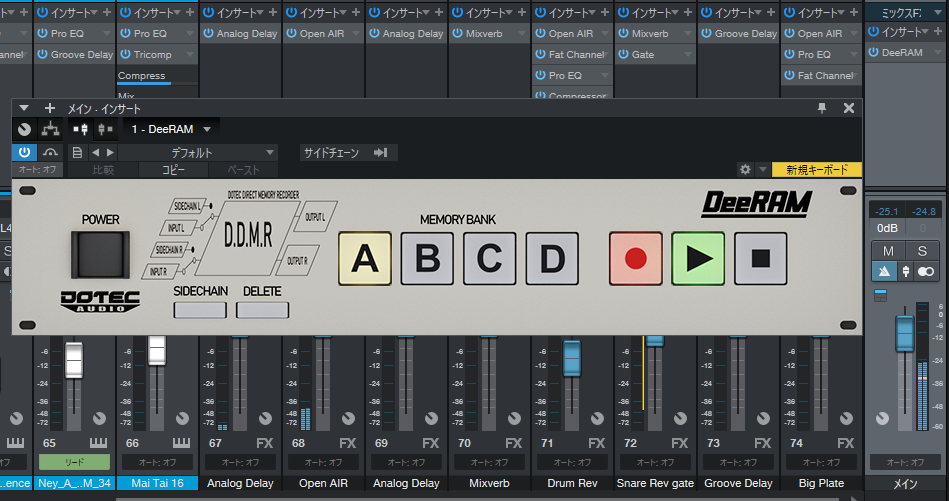Click the keyboard instrument icon on channel 66
The width and height of the screenshot is (949, 501).
[181, 443]
